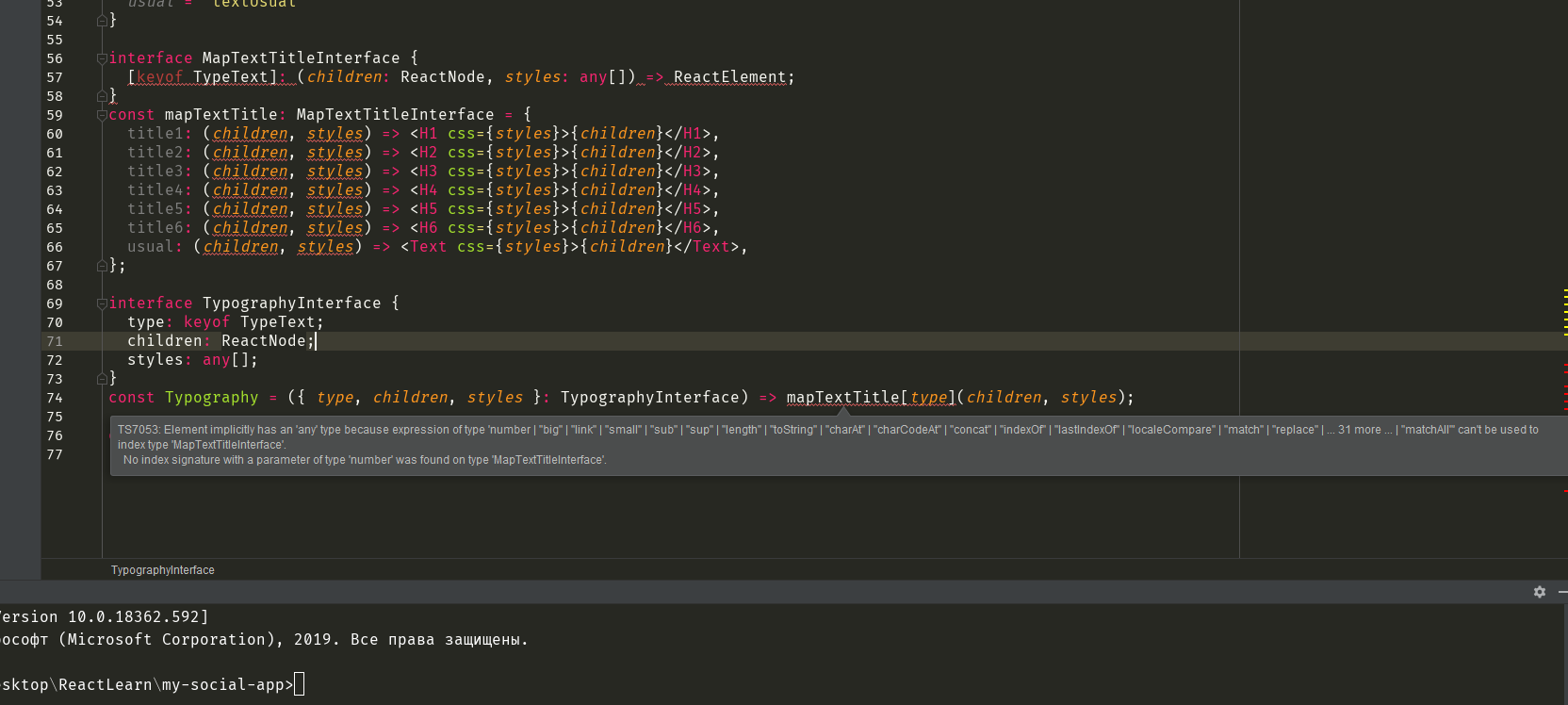Image resolution: width=1568 pixels, height=705 pixels.
Task: Click fold end marker on line 73
Action: point(102,379)
